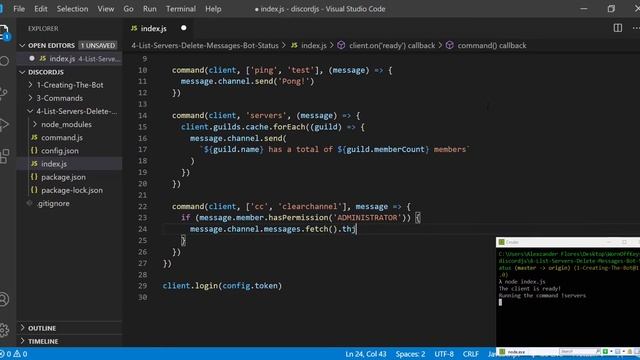Expand the 3-Commands folder

[x=30, y=98]
